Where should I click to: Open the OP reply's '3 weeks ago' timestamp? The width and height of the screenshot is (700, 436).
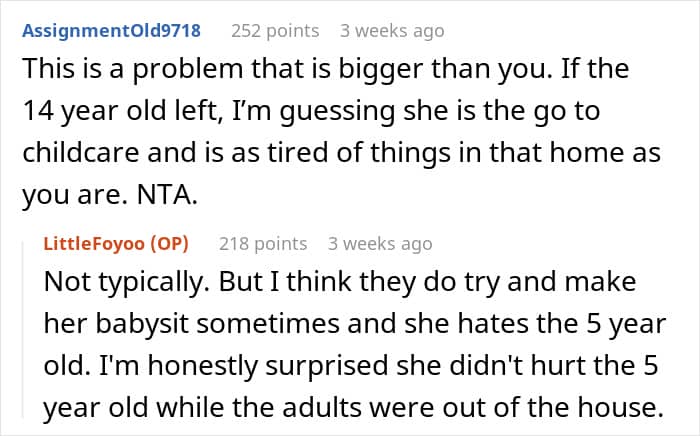(380, 244)
